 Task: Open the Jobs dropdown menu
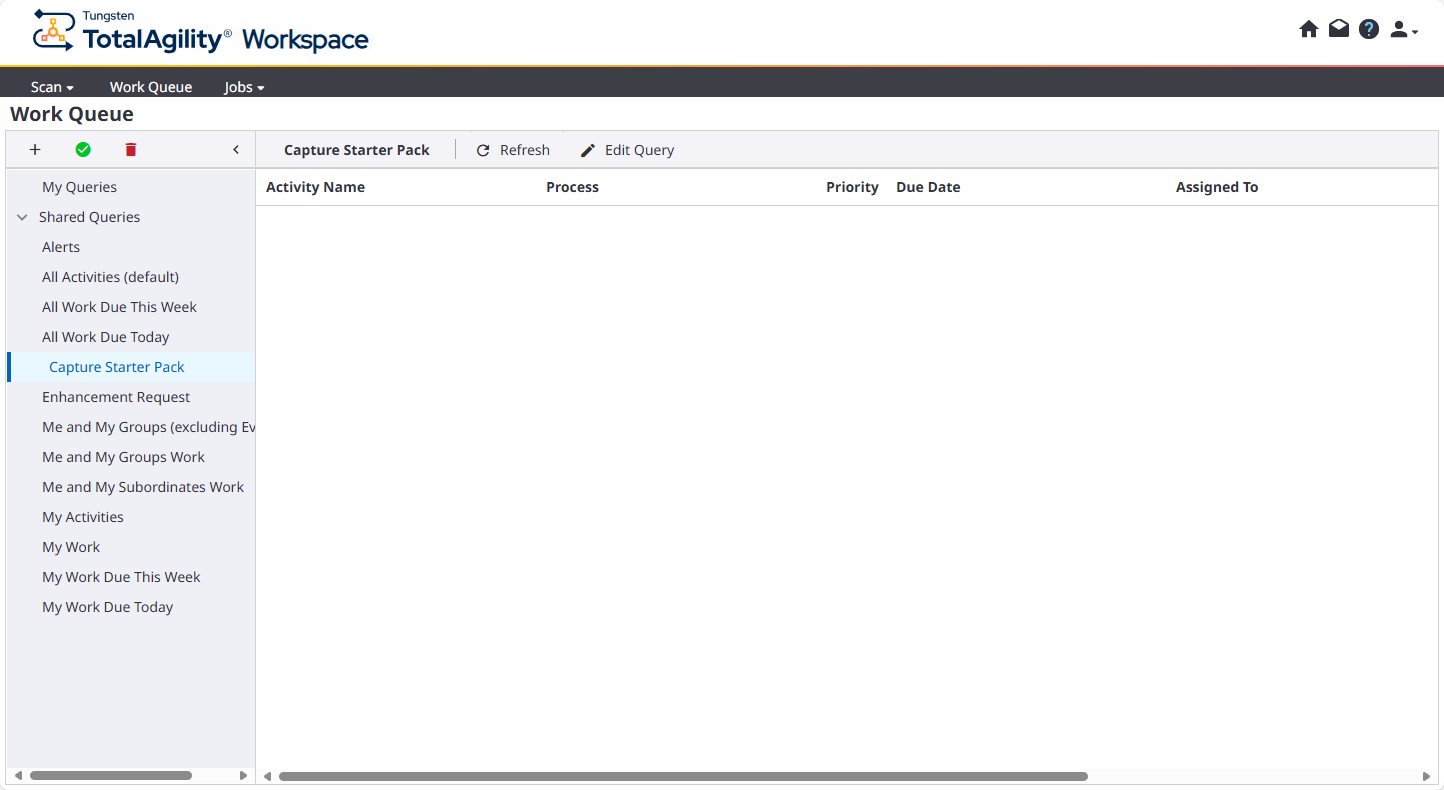[244, 87]
